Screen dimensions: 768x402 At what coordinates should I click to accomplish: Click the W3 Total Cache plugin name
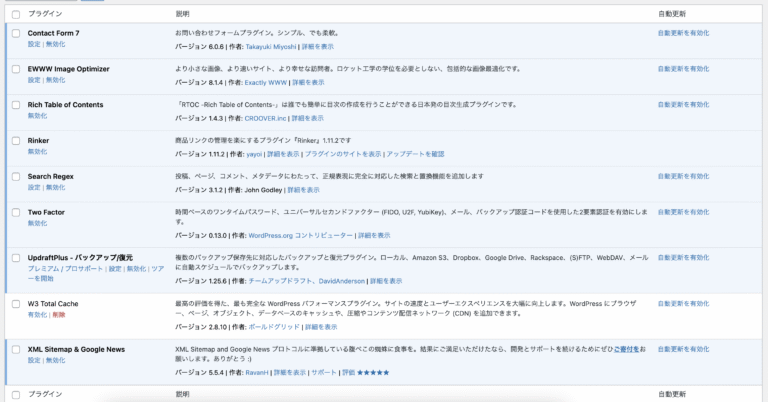pyautogui.click(x=53, y=304)
